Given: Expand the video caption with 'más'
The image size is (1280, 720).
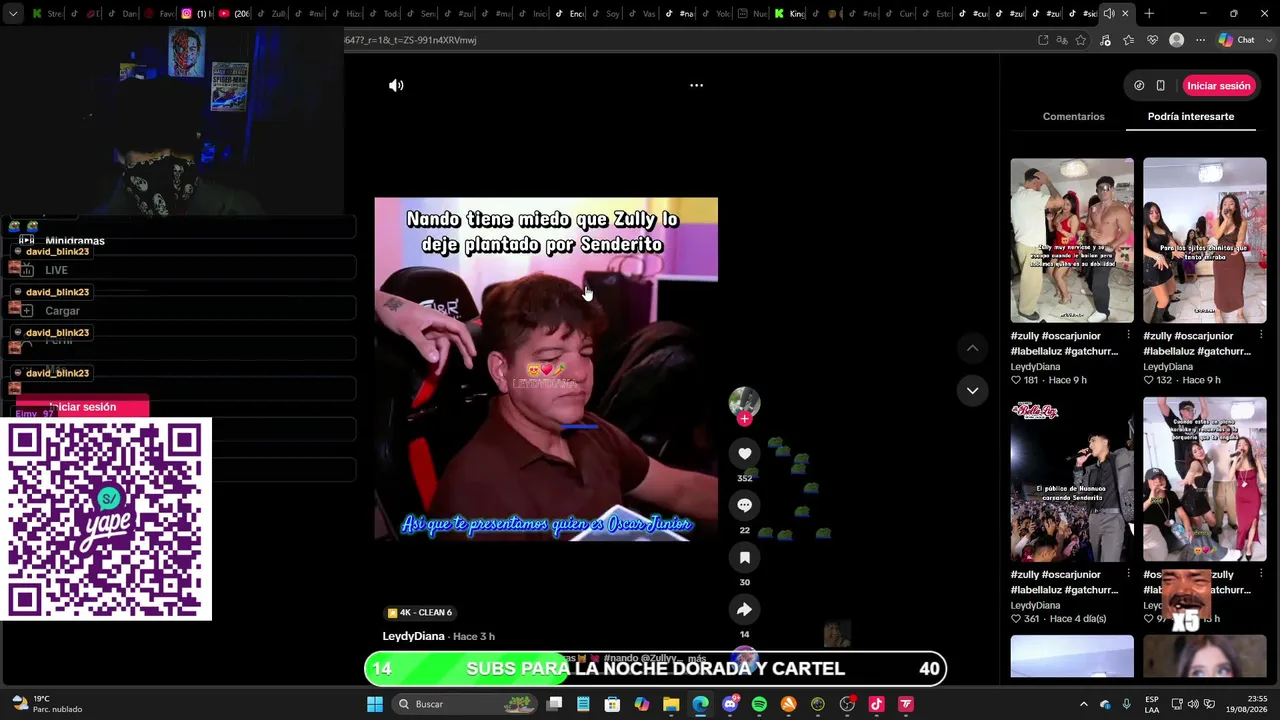Looking at the screenshot, I should pyautogui.click(x=697, y=659).
